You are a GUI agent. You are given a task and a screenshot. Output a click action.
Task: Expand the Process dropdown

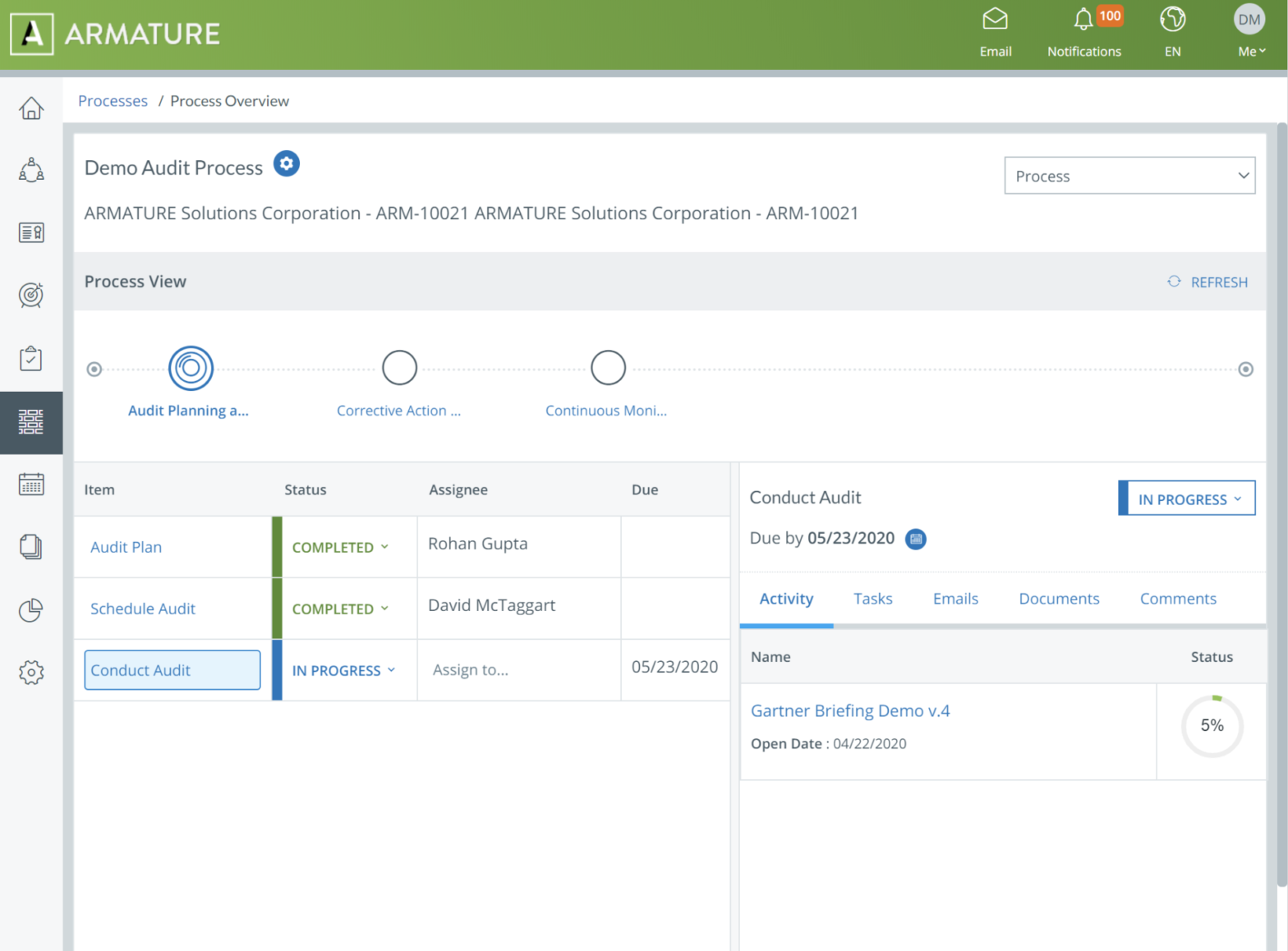click(1129, 176)
